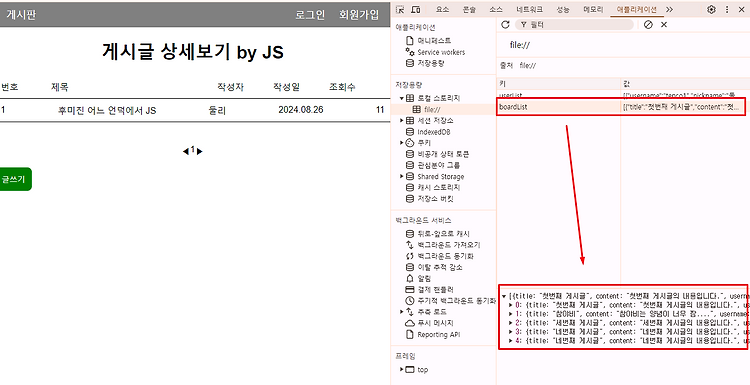This screenshot has width=750, height=385.
Task: Expand array item 1 (삼아비) in preview
Action: (x=511, y=314)
